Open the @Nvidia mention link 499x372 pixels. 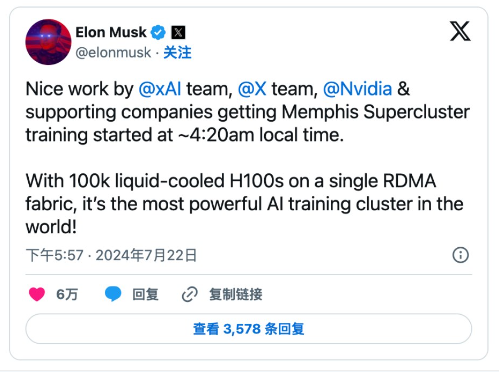pos(357,89)
